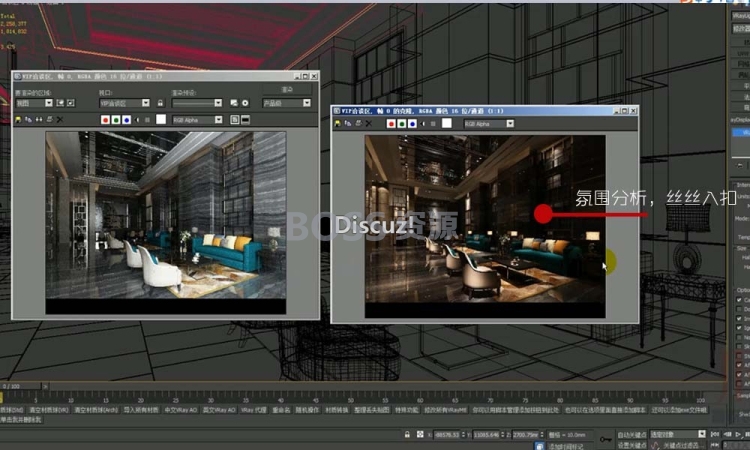Selection lock toggle icon in status bar
The width and height of the screenshot is (750, 450).
tap(407, 435)
